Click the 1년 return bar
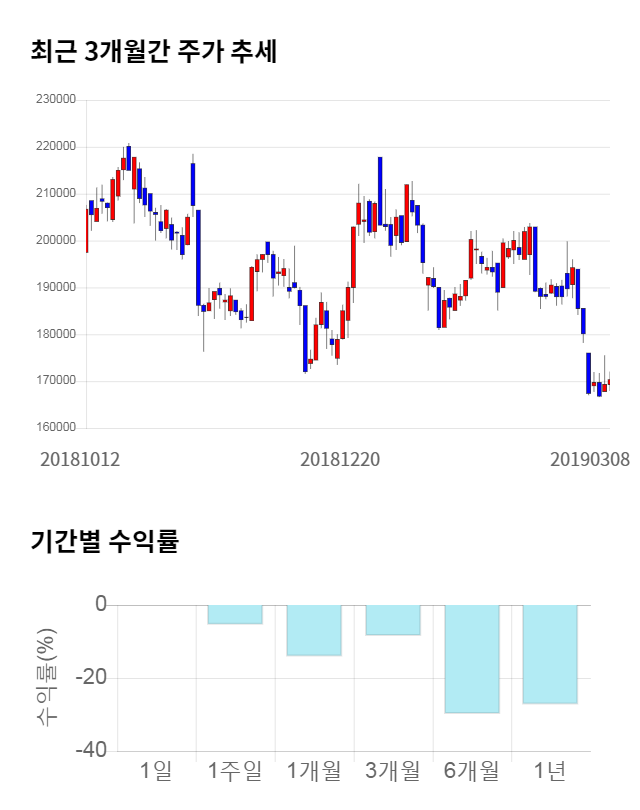 (x=550, y=654)
